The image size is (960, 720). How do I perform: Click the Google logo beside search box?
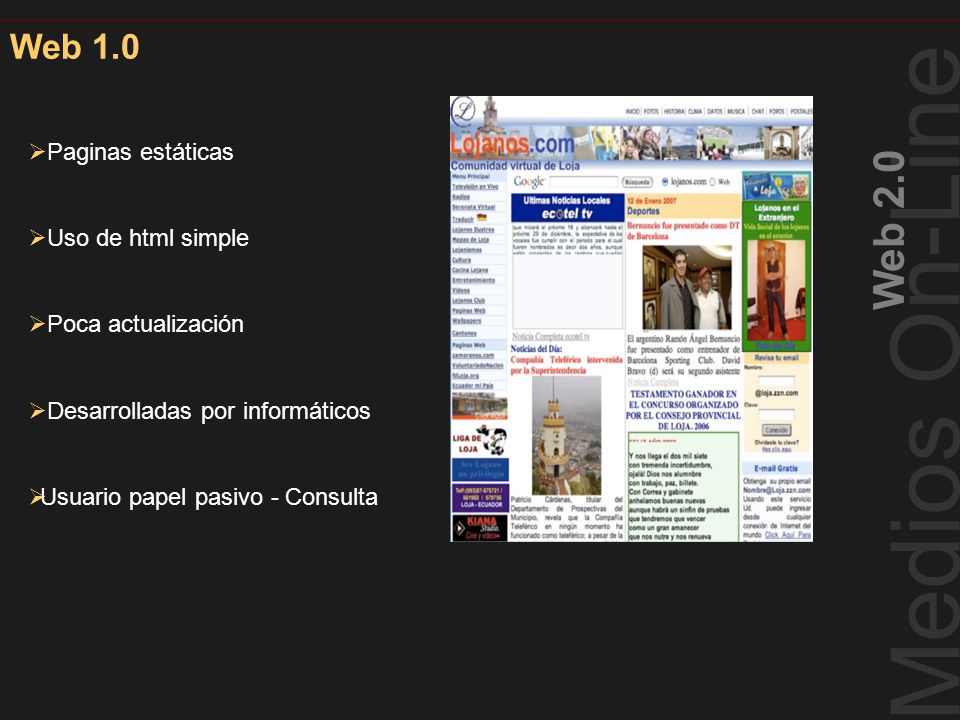pos(529,181)
